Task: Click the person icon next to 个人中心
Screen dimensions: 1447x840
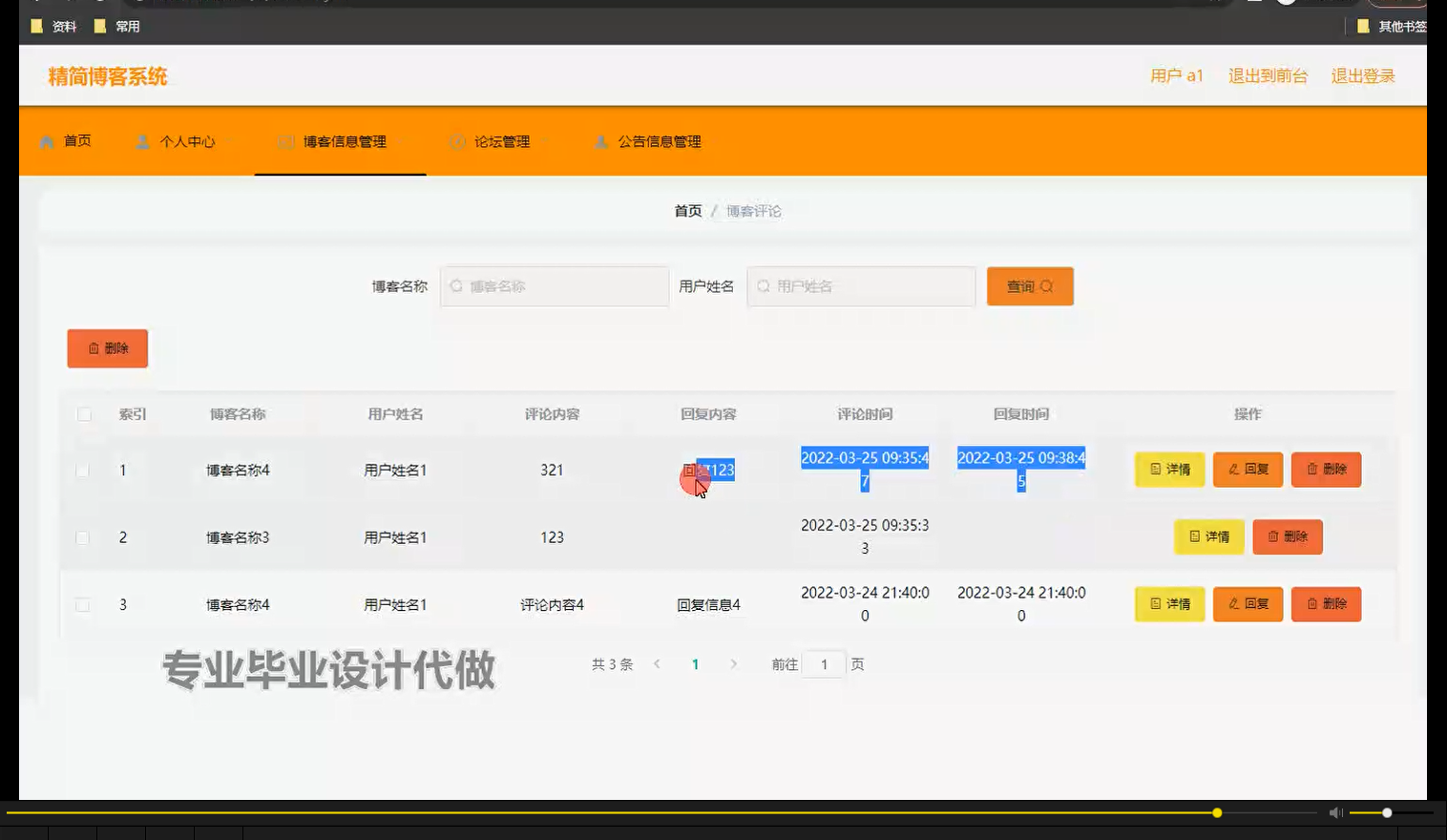Action: pos(143,141)
